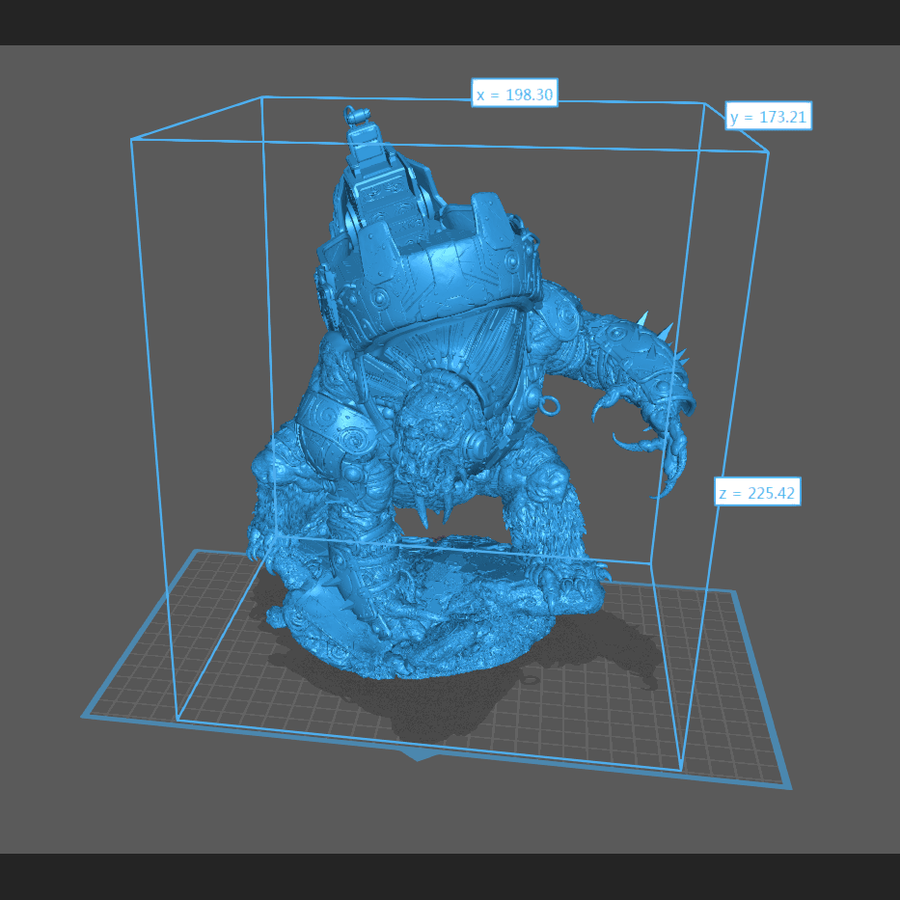Screen dimensions: 900x900
Task: Click the bounding box top-left front corner
Action: [132, 141]
